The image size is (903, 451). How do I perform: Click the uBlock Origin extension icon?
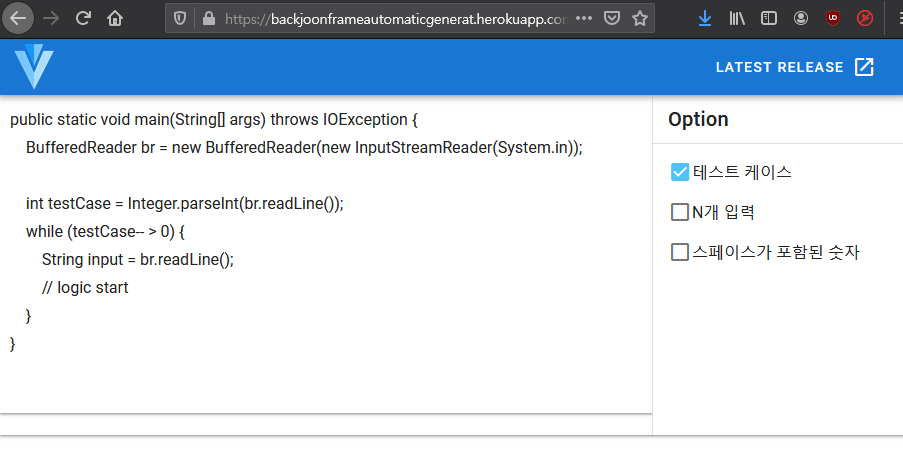(832, 18)
